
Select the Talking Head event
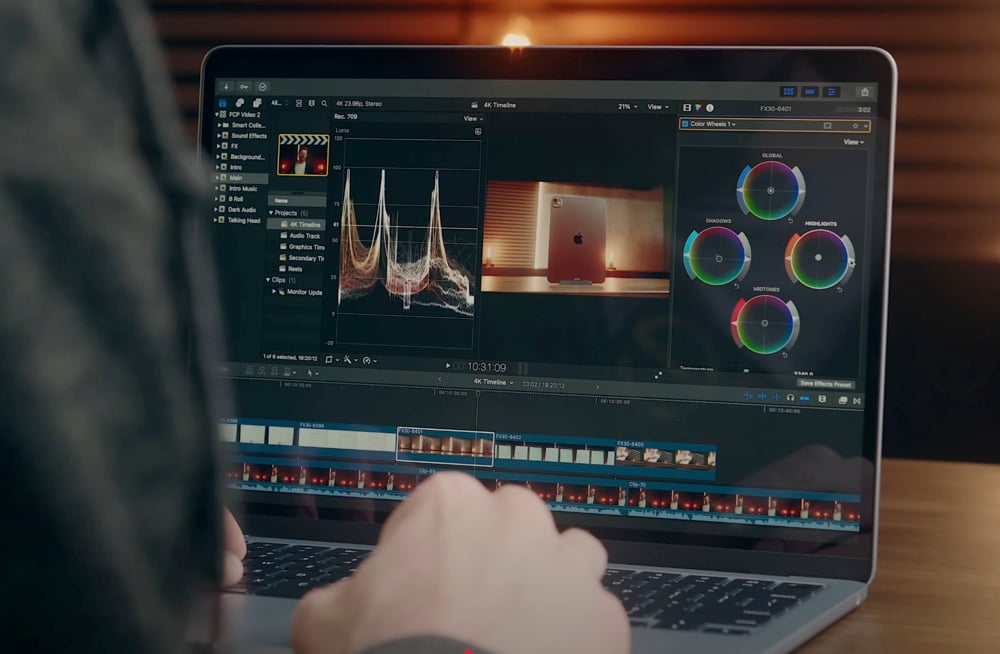244,221
